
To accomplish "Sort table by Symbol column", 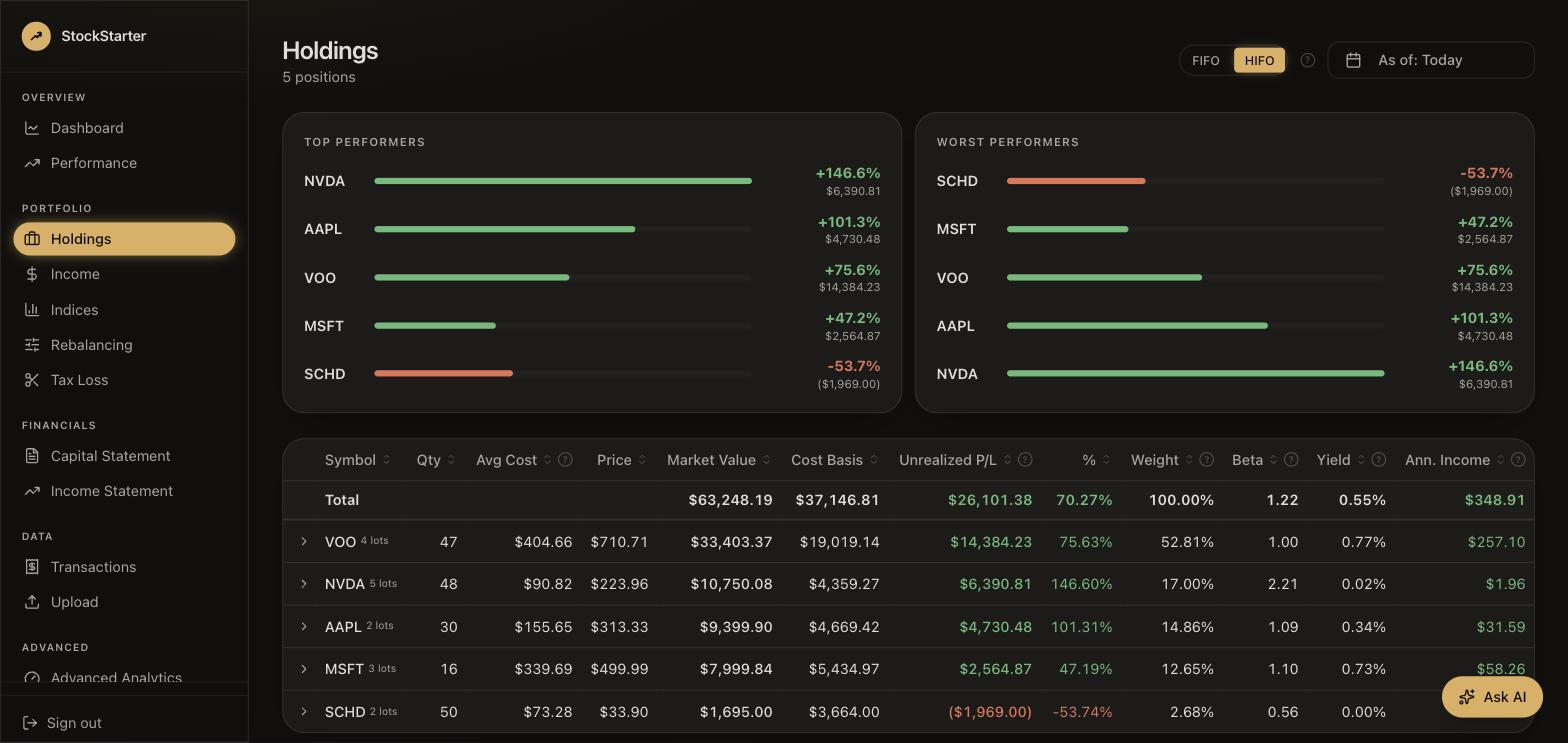I will [x=357, y=460].
